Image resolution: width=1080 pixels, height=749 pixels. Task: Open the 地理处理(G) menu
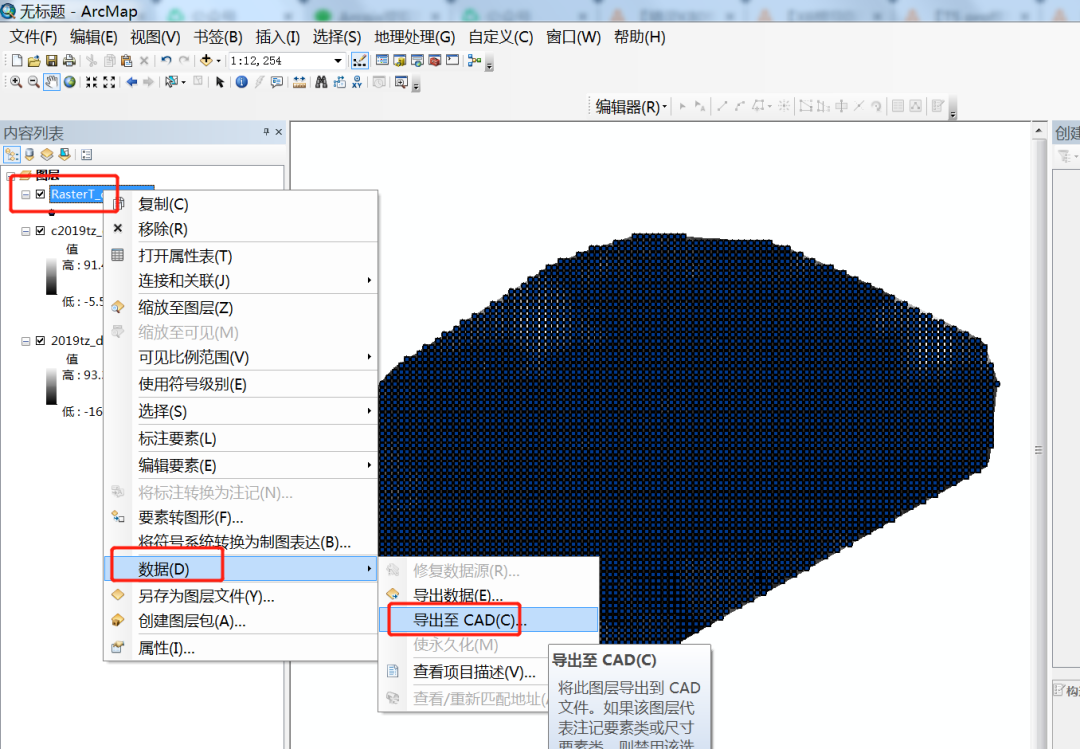point(414,37)
